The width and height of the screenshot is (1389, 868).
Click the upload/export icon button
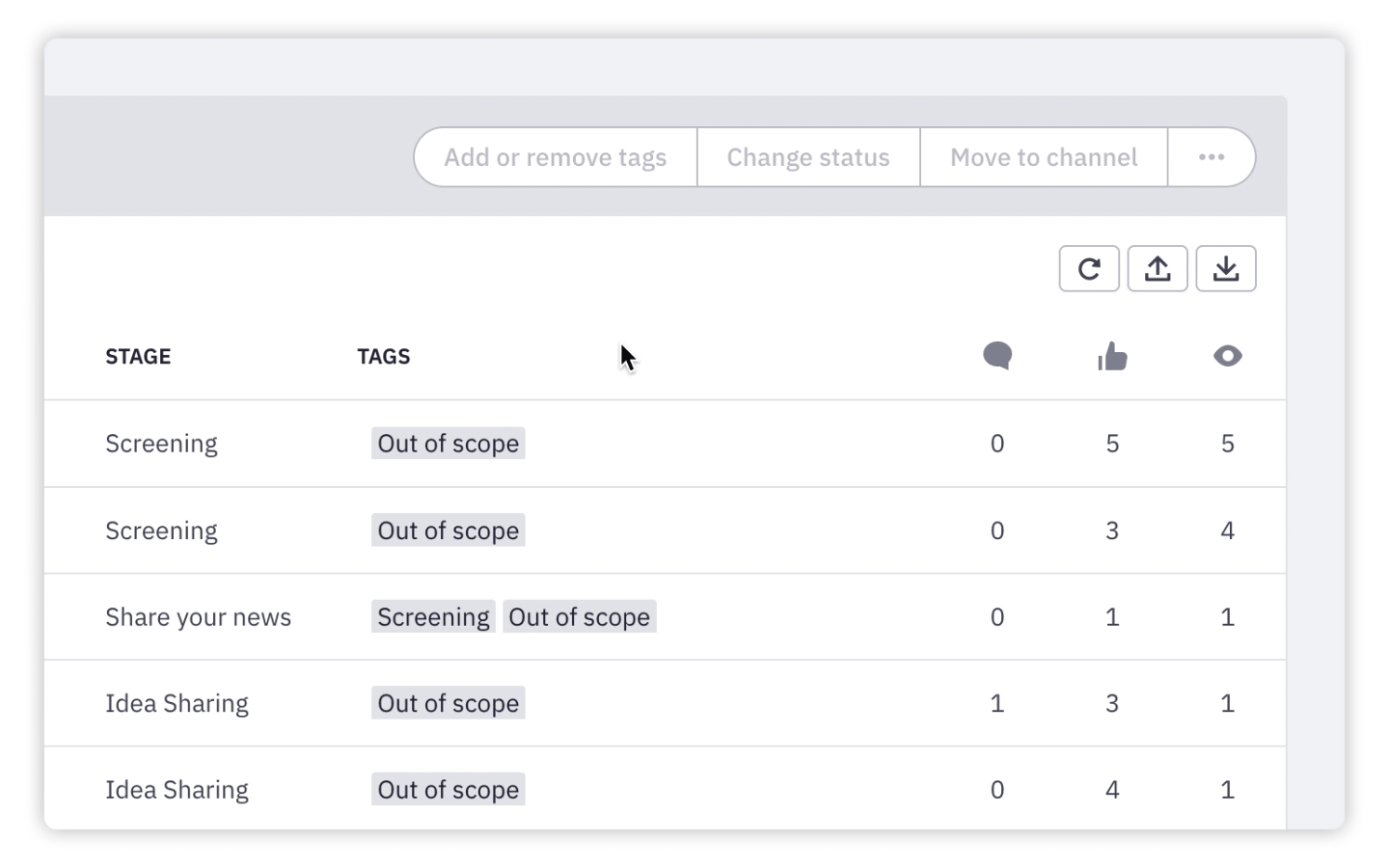pyautogui.click(x=1157, y=268)
